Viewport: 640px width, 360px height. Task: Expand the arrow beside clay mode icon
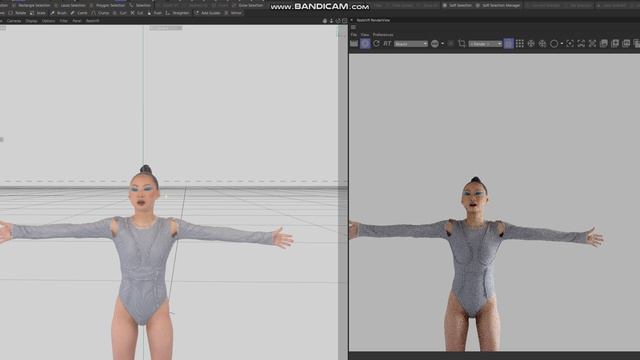click(442, 44)
